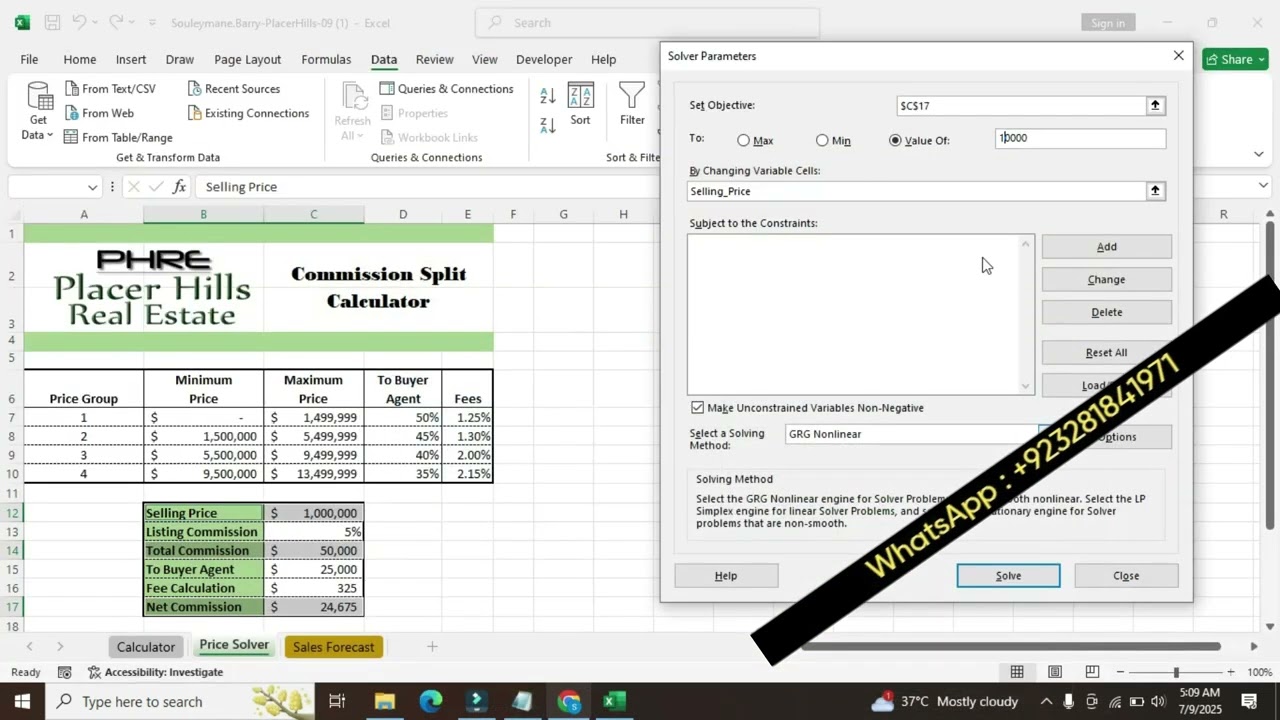Toggle the Filter funnel button
This screenshot has height=720, width=1280.
tap(632, 105)
